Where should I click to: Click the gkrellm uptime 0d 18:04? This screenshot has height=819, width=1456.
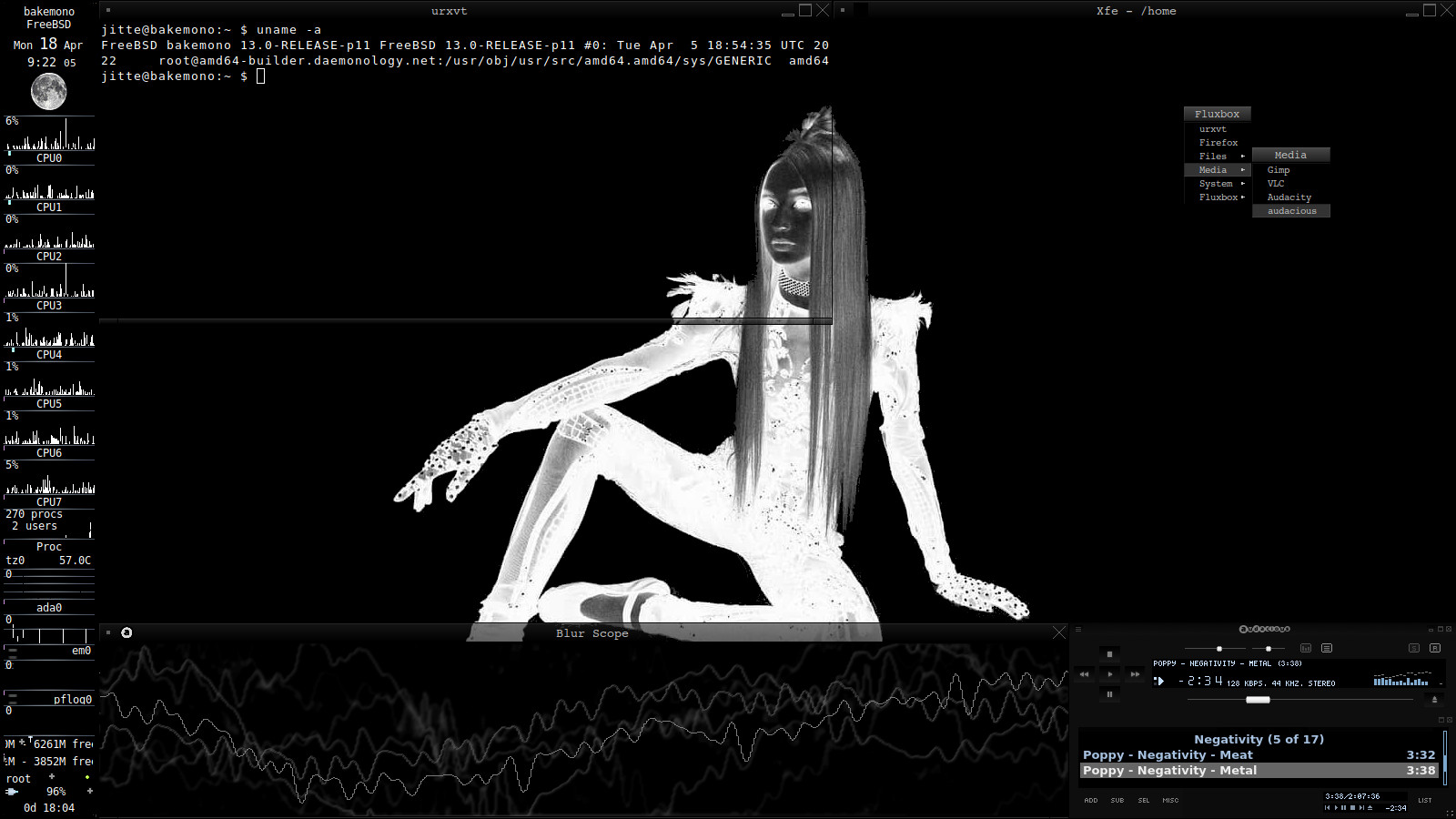(x=49, y=808)
